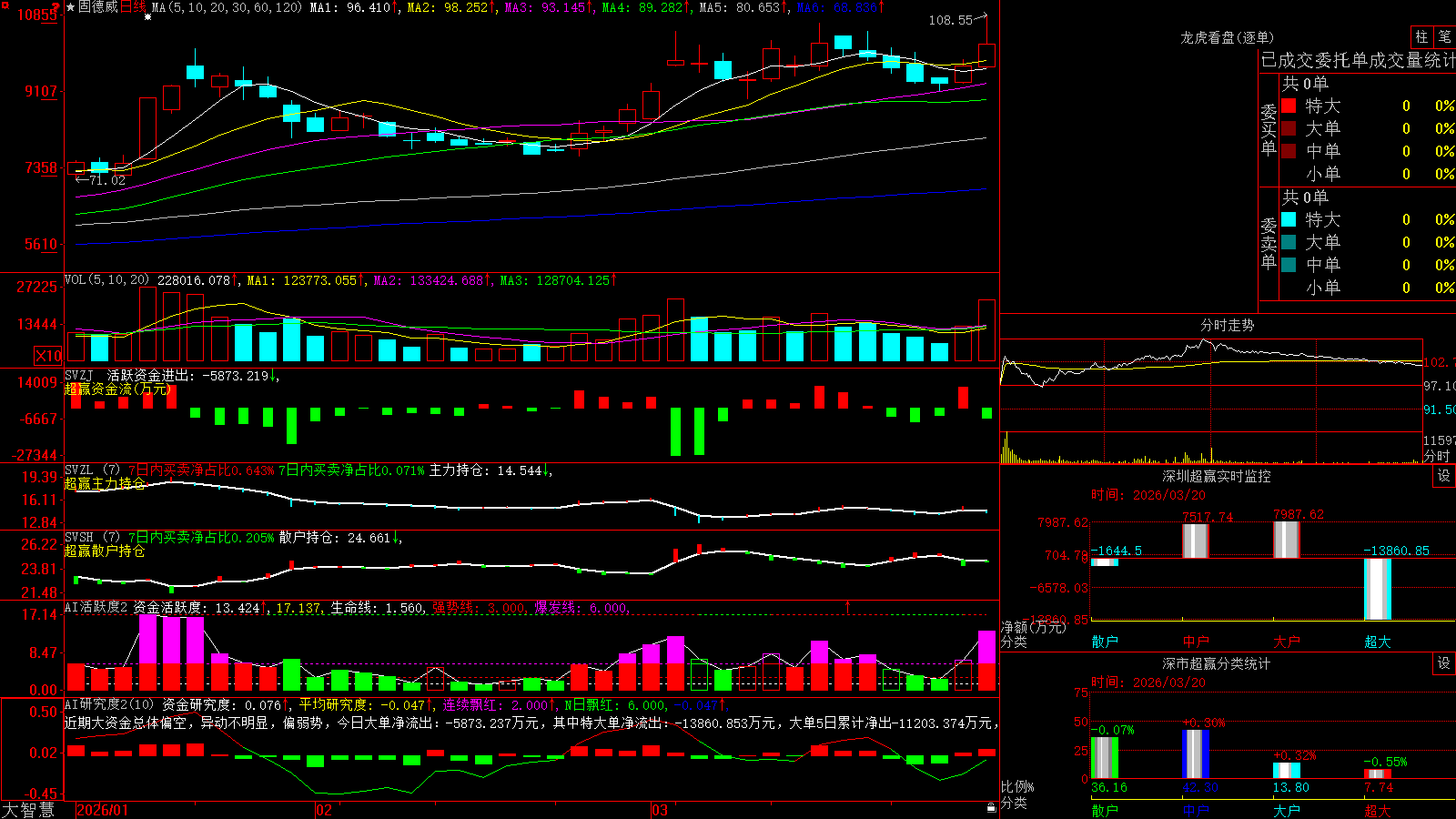Click the red question mark beside 10855

56,8
